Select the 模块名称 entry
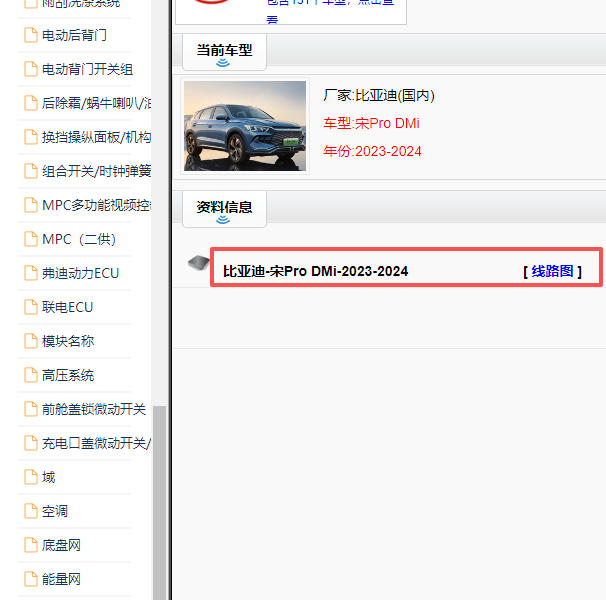The width and height of the screenshot is (606, 600). (68, 341)
